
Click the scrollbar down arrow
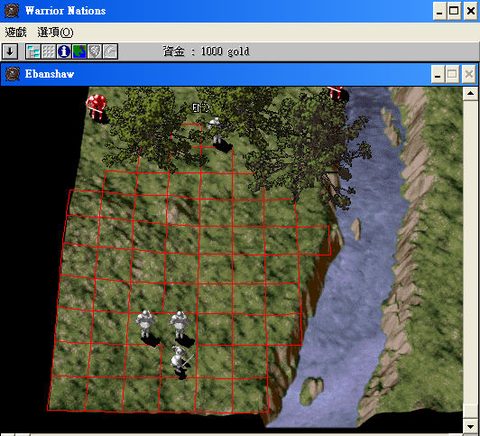(470, 426)
